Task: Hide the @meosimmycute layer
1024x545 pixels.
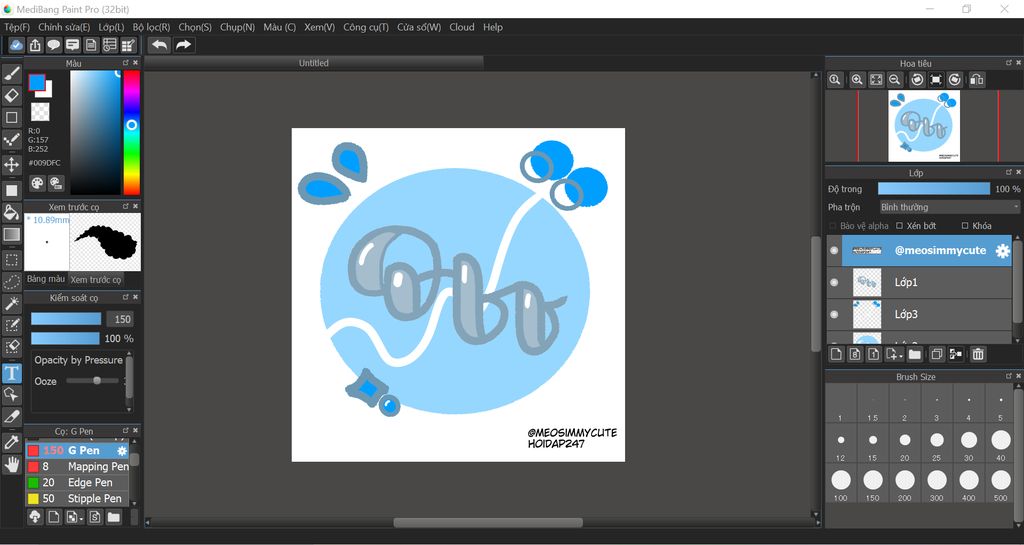Action: (834, 251)
